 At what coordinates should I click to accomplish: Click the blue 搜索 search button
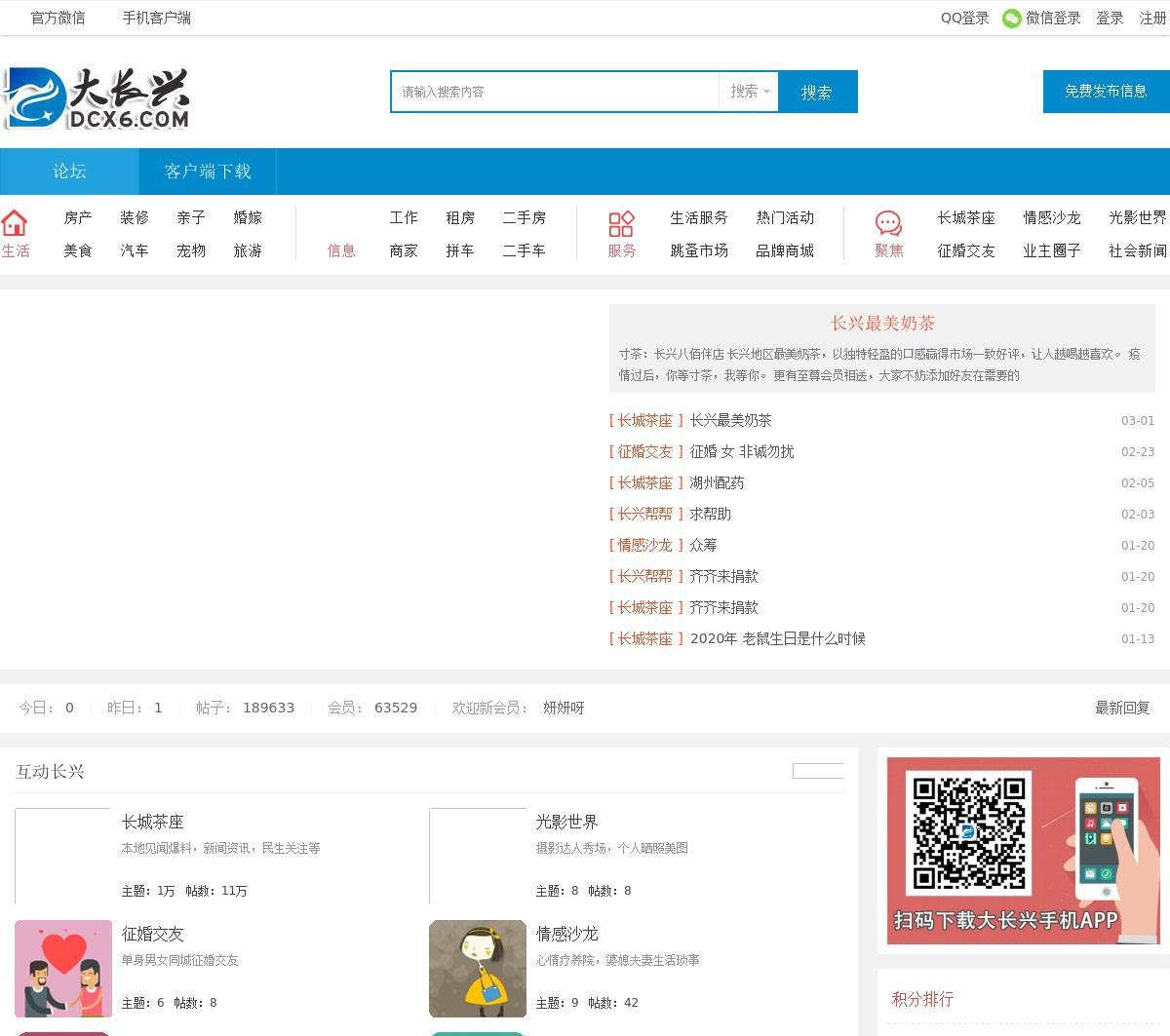click(817, 92)
